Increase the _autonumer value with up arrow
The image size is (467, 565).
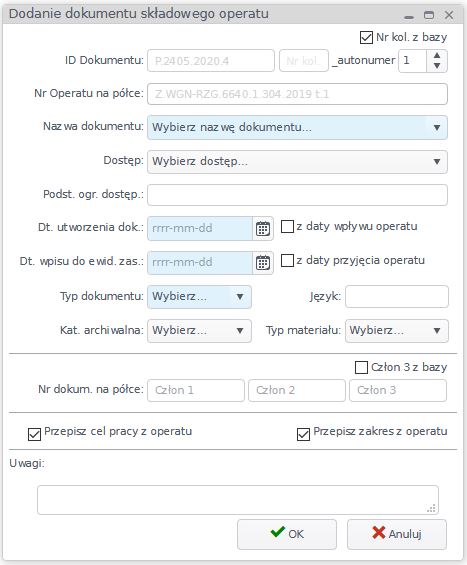(x=437, y=55)
